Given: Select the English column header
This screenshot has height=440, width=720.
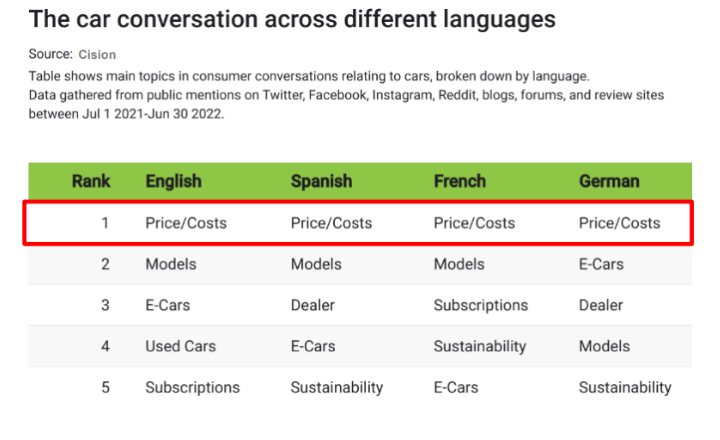Looking at the screenshot, I should point(173,181).
